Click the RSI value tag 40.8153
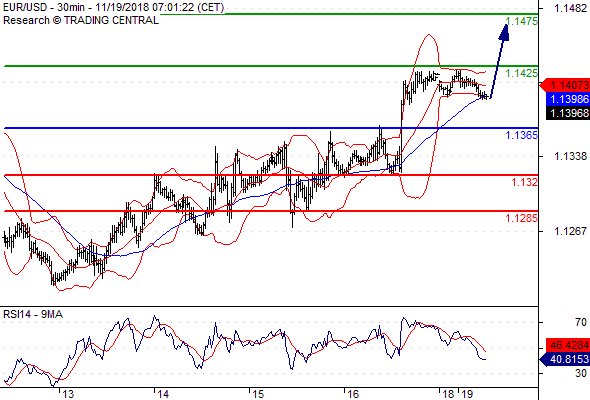This screenshot has width=590, height=400. coord(564,359)
